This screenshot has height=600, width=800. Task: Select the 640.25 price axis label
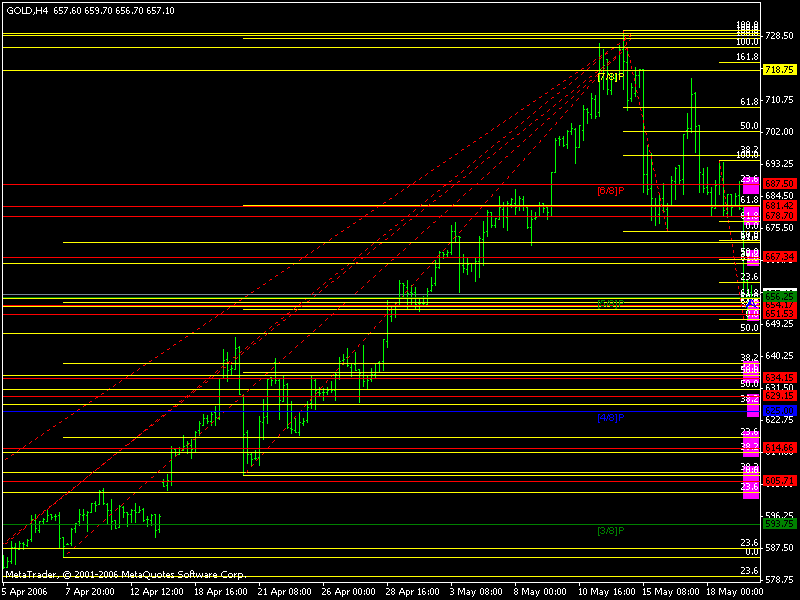(779, 356)
